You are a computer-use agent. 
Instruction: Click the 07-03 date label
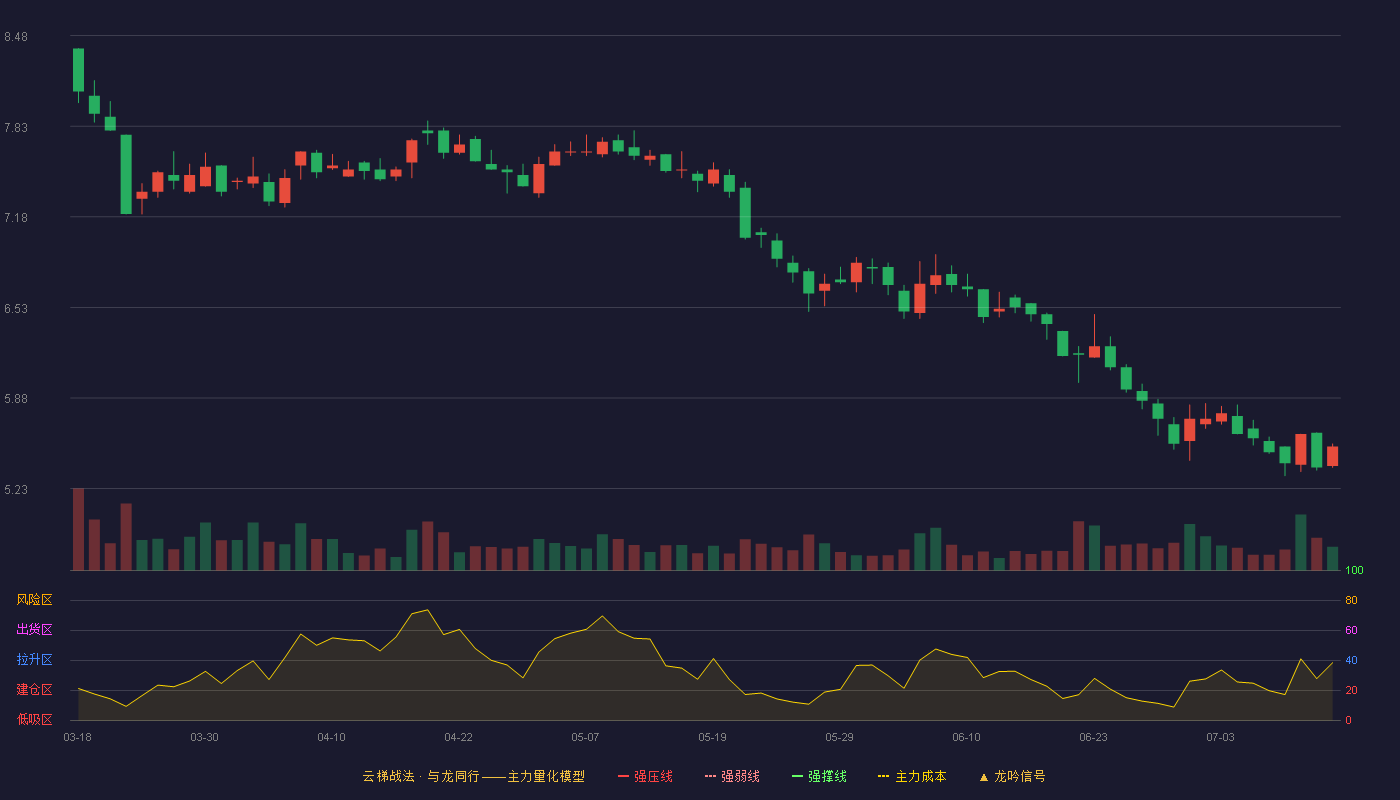point(1220,737)
